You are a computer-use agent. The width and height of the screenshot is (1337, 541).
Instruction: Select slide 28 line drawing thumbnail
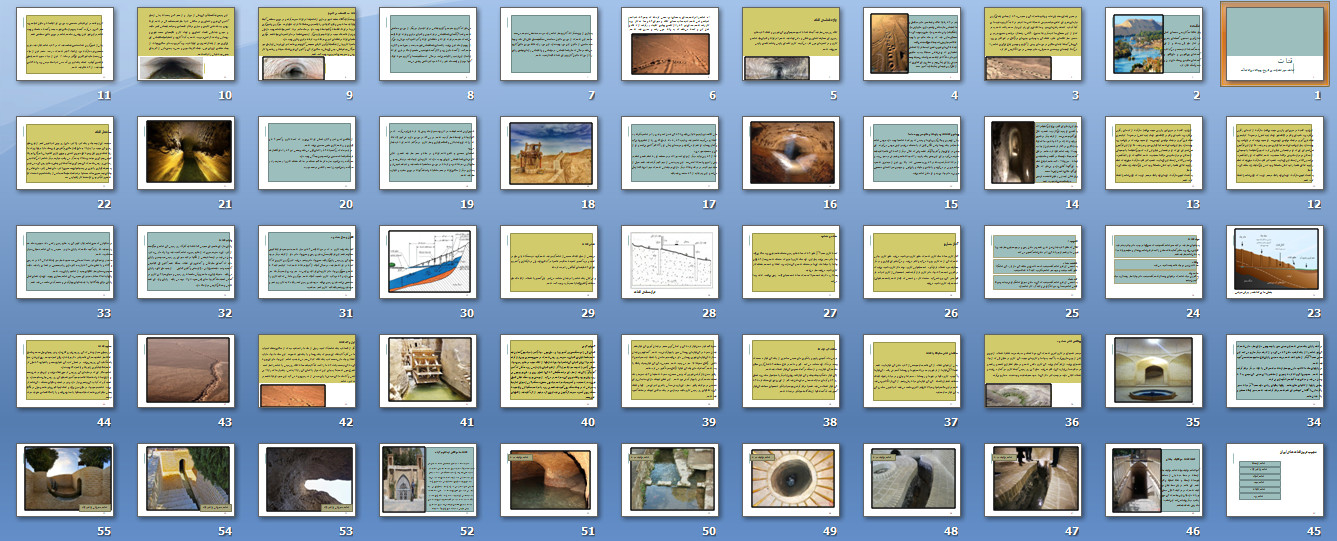point(670,262)
